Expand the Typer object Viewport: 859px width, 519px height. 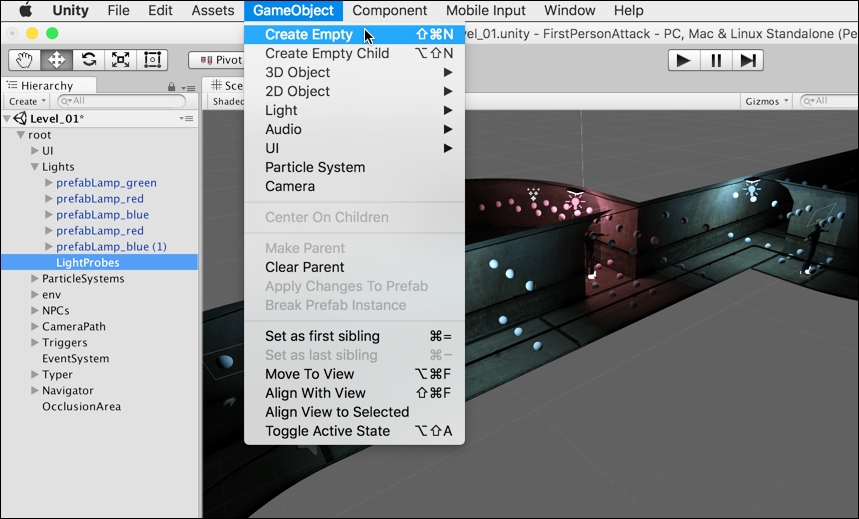35,374
